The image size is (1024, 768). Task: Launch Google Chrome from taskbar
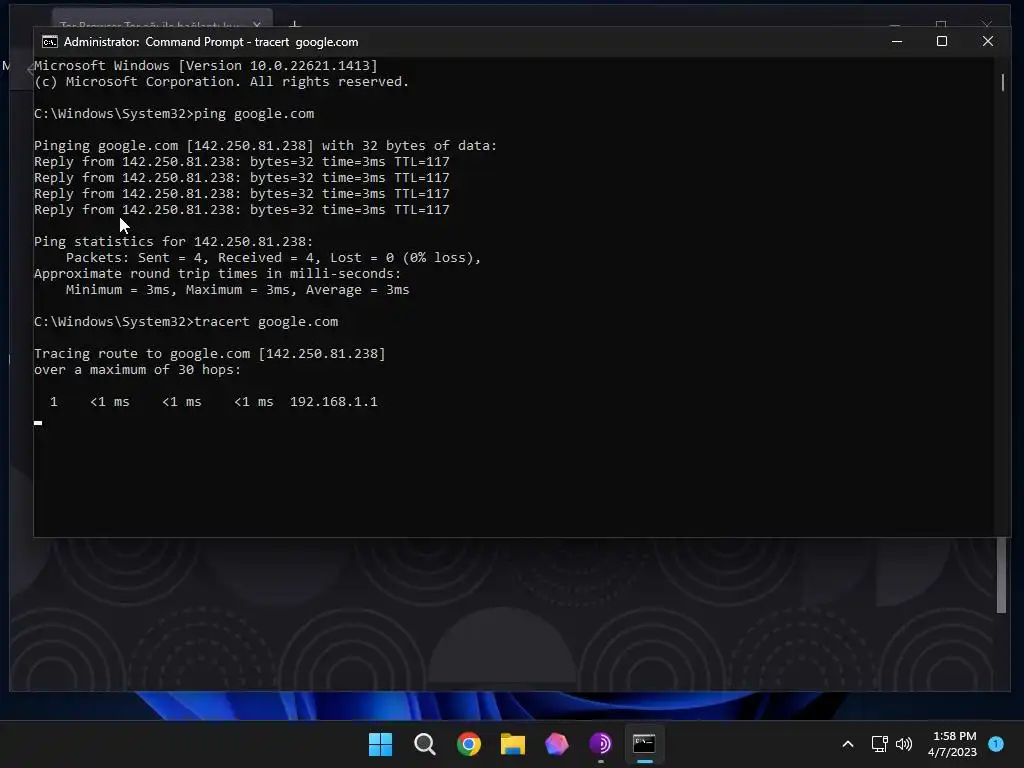468,744
